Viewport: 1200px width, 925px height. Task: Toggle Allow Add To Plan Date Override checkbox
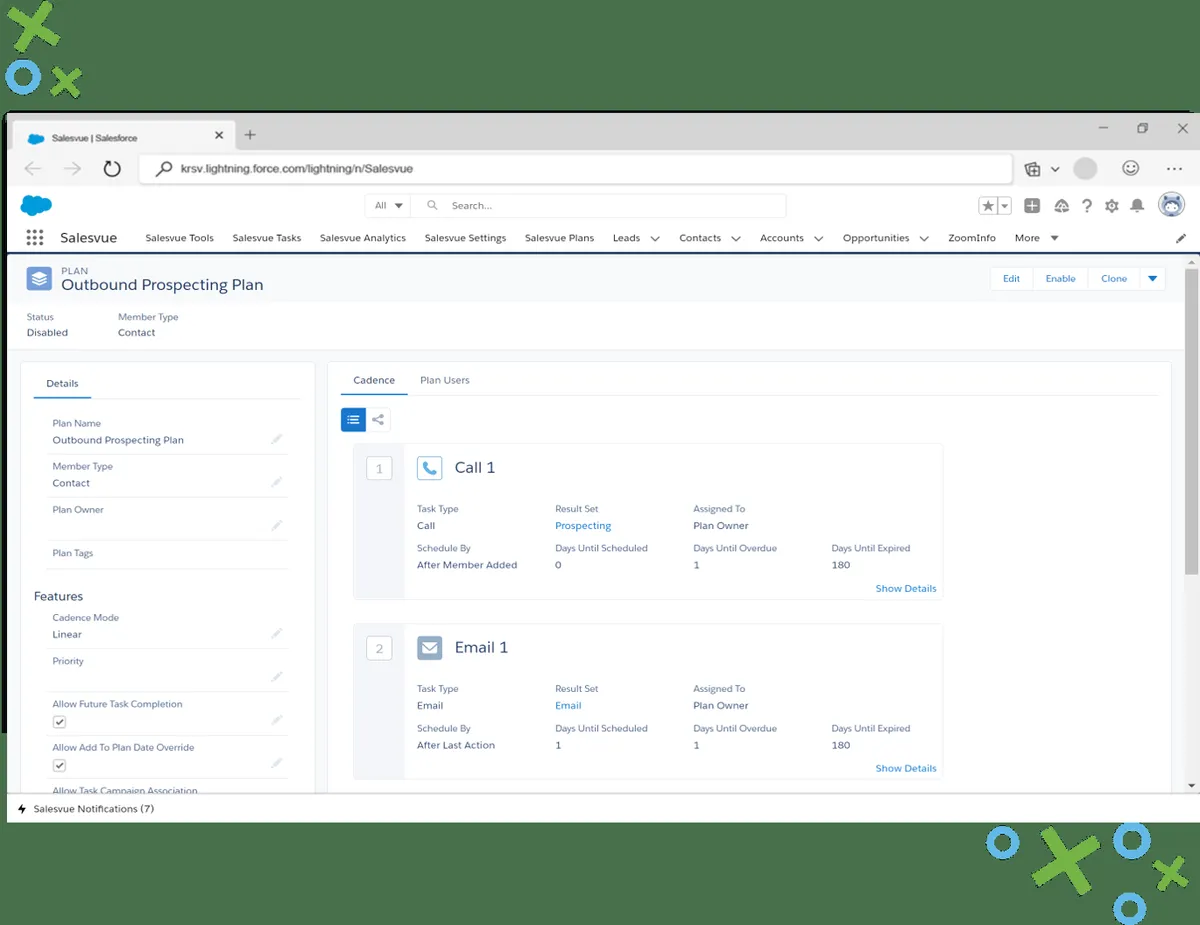[59, 765]
